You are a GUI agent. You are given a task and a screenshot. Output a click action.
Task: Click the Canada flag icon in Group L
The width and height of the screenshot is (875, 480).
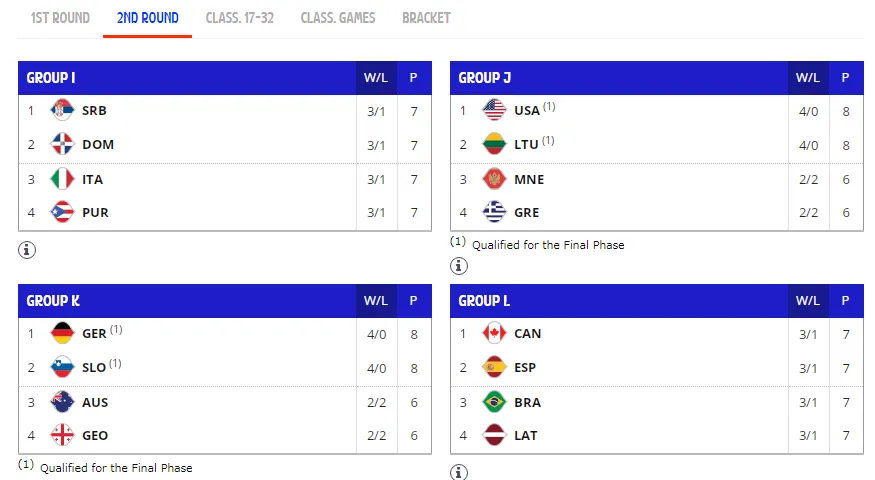point(494,333)
